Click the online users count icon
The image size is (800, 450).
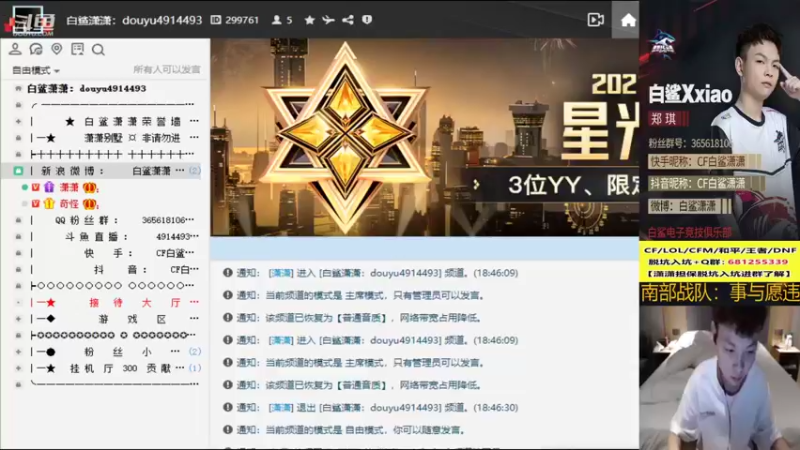coord(282,20)
